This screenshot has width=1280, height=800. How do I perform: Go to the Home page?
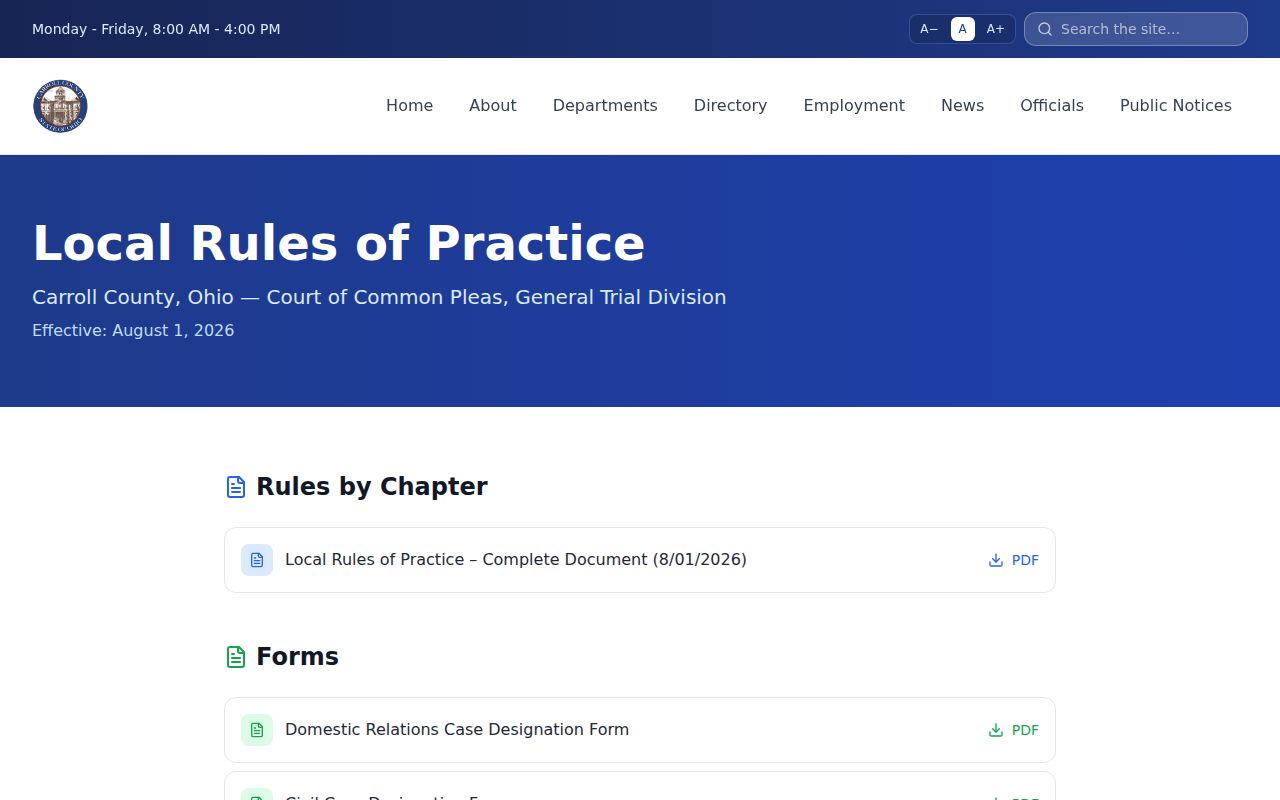(410, 106)
